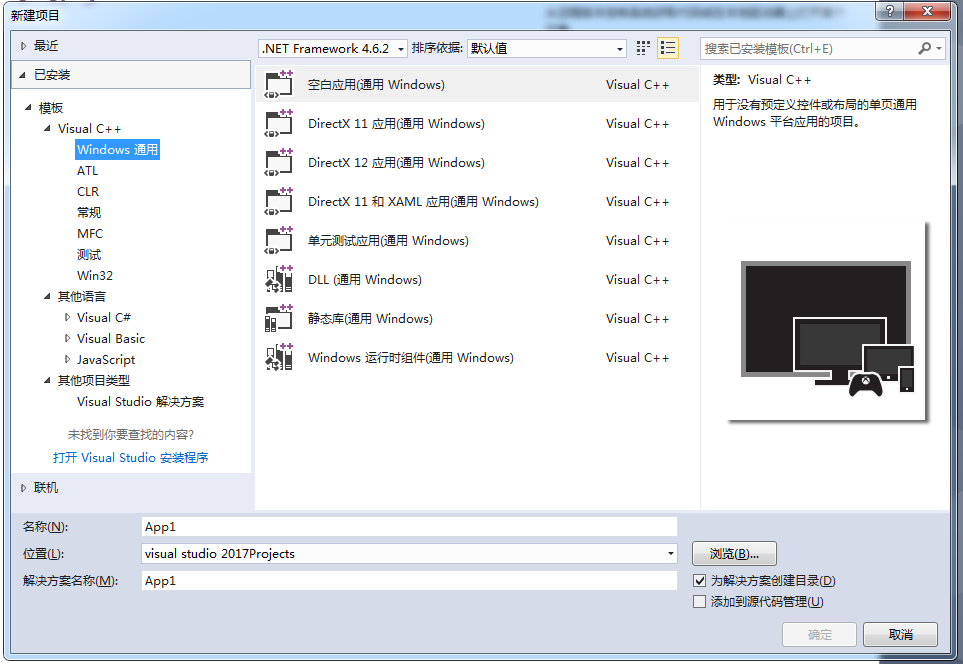Click the 确定 button
The image size is (963, 664).
coord(819,635)
